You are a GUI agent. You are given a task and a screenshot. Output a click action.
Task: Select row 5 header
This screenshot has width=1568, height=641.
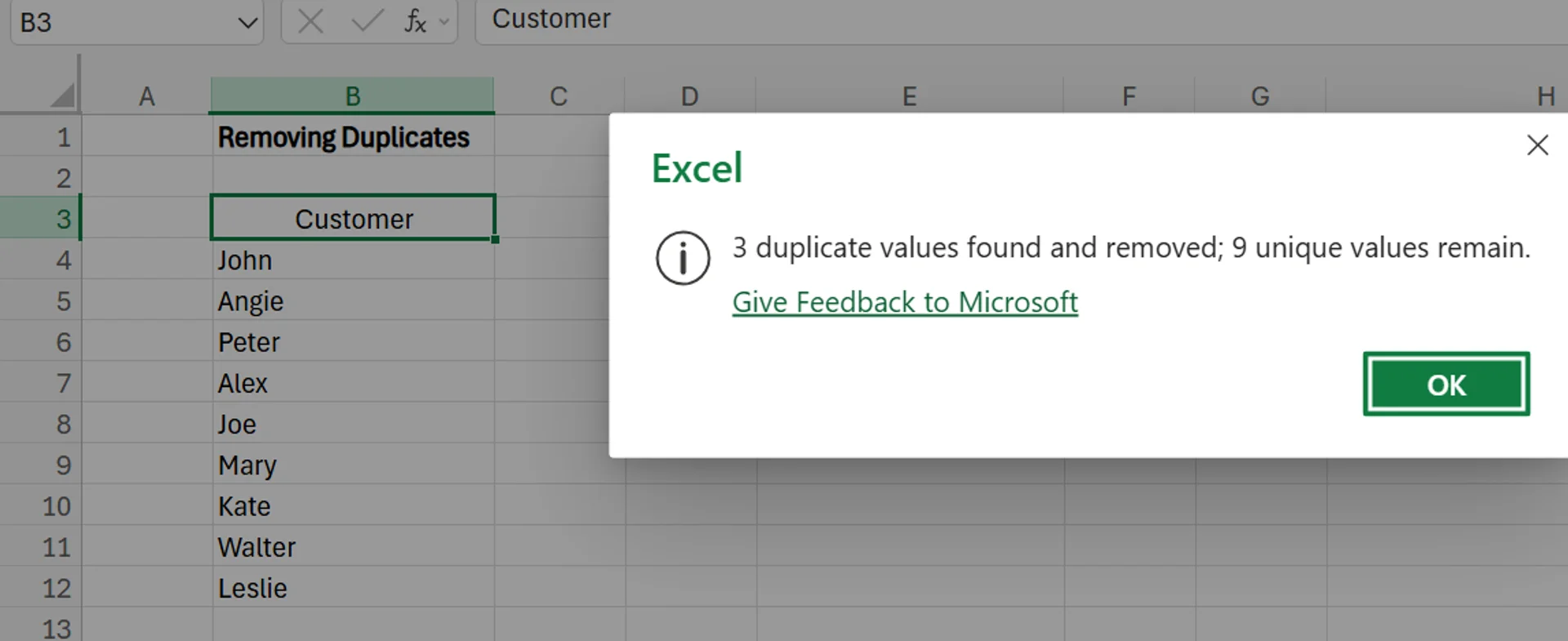(41, 300)
